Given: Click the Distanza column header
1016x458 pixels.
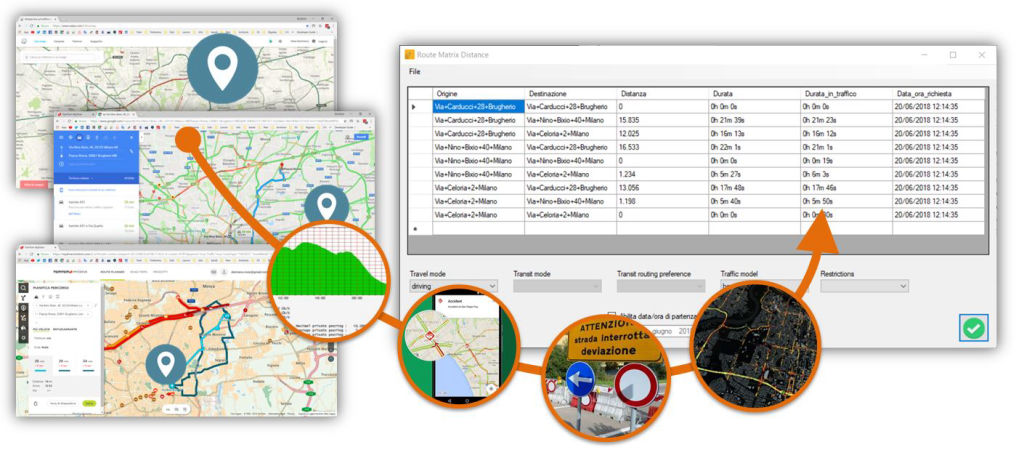Looking at the screenshot, I should tap(662, 93).
